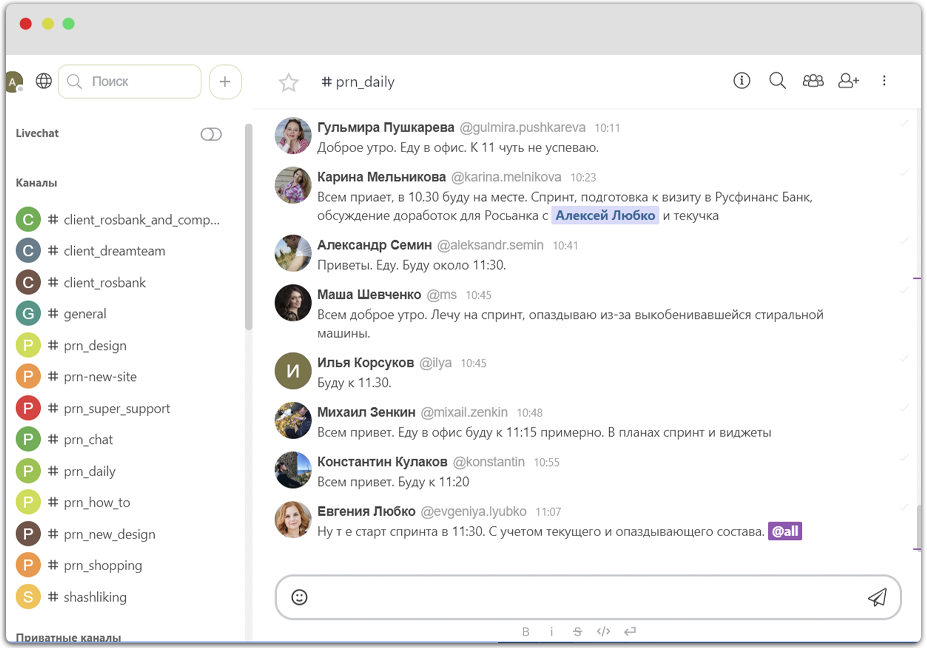
Task: Open the channel members list icon
Action: (813, 80)
